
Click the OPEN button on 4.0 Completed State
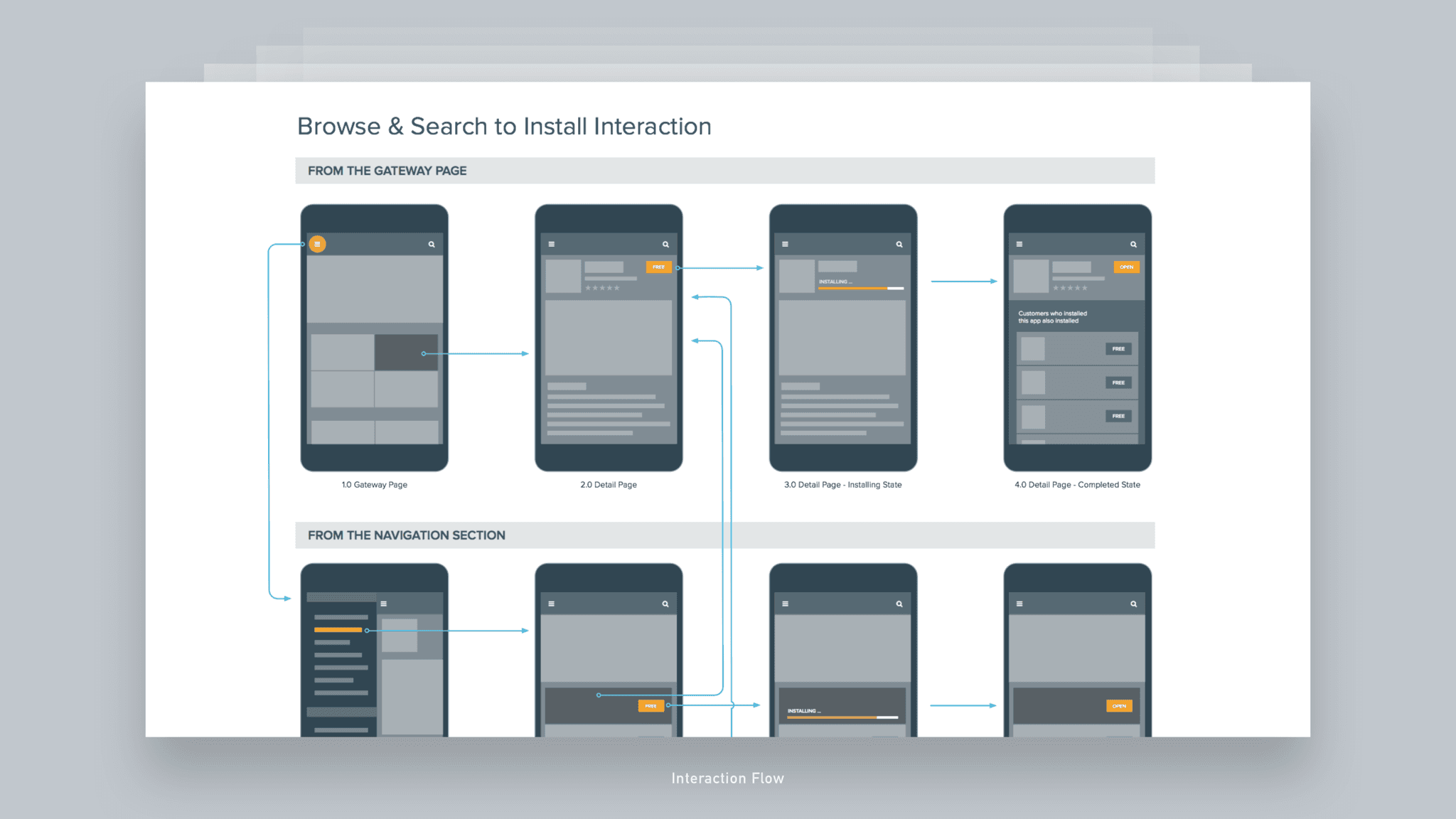[x=1126, y=267]
